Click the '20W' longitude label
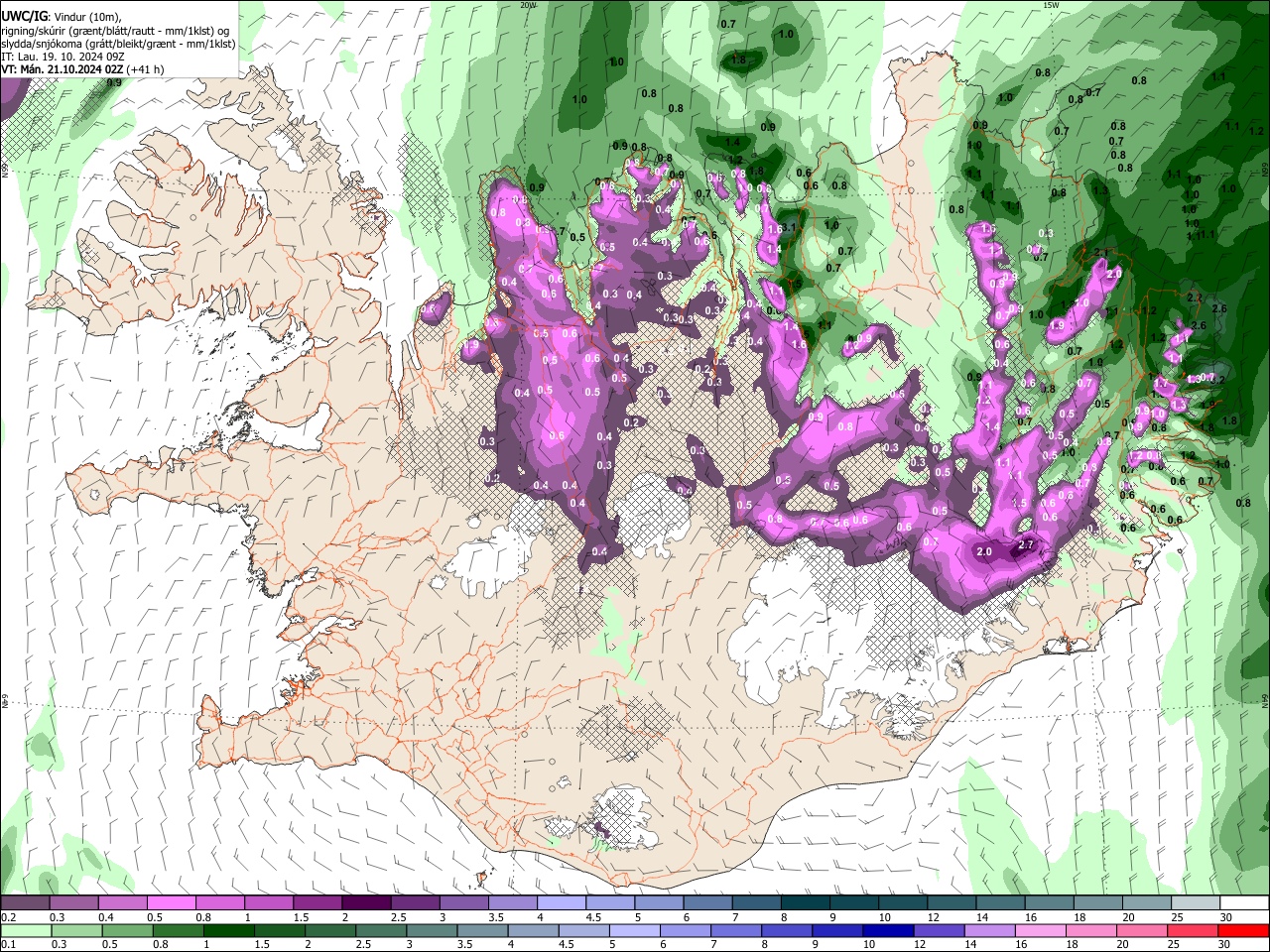1270x952 pixels. tap(528, 4)
